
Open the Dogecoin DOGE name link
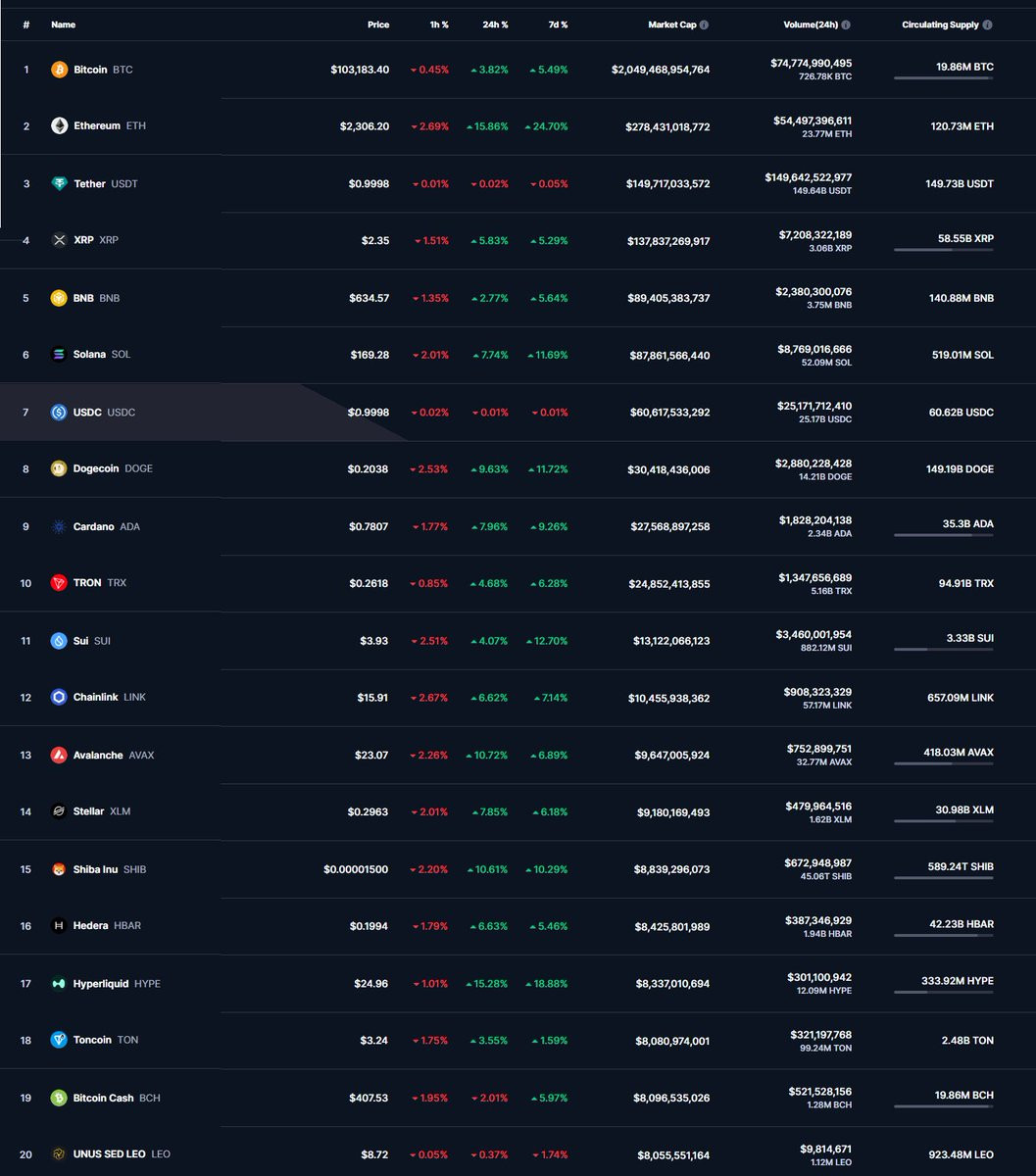click(113, 468)
